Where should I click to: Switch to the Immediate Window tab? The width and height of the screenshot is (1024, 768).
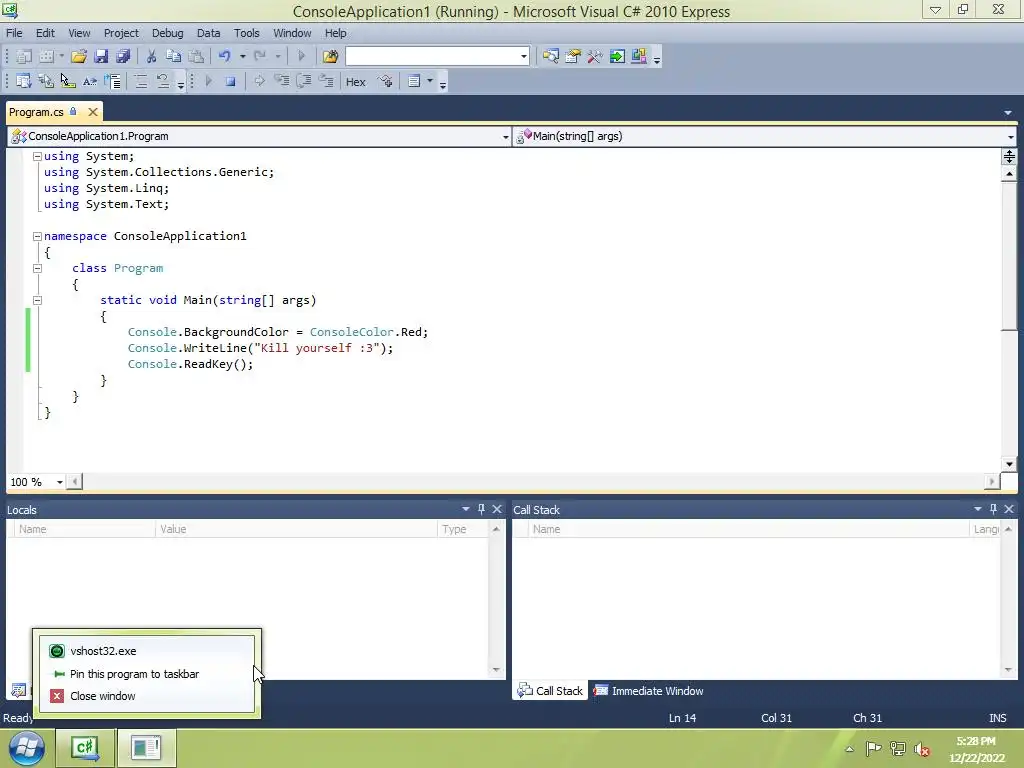coord(648,691)
